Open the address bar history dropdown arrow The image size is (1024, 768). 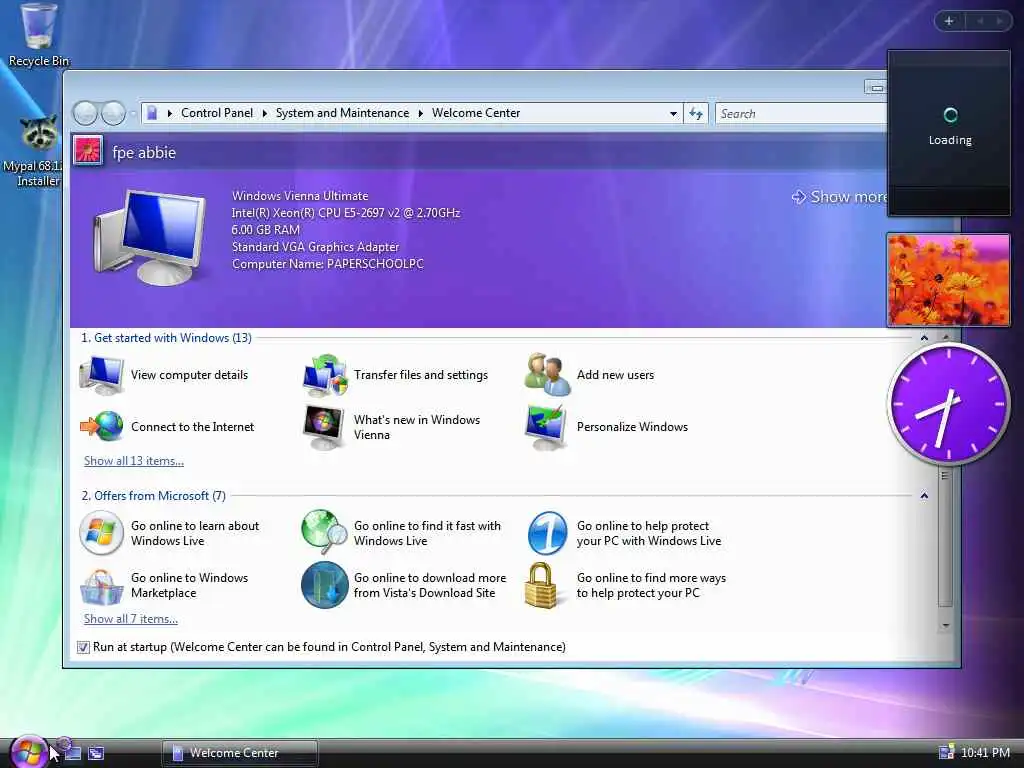(673, 114)
